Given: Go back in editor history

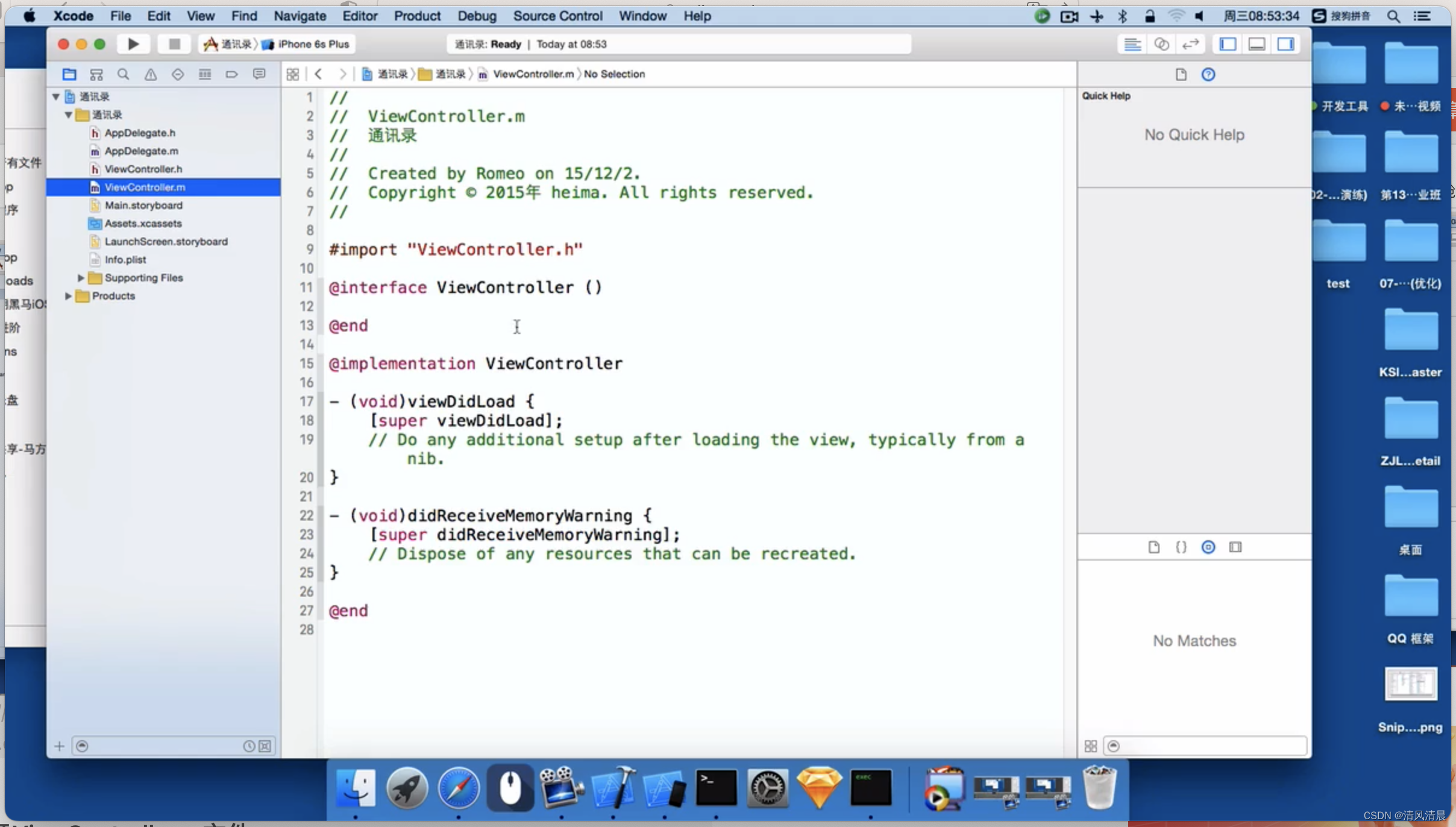Looking at the screenshot, I should (x=319, y=74).
